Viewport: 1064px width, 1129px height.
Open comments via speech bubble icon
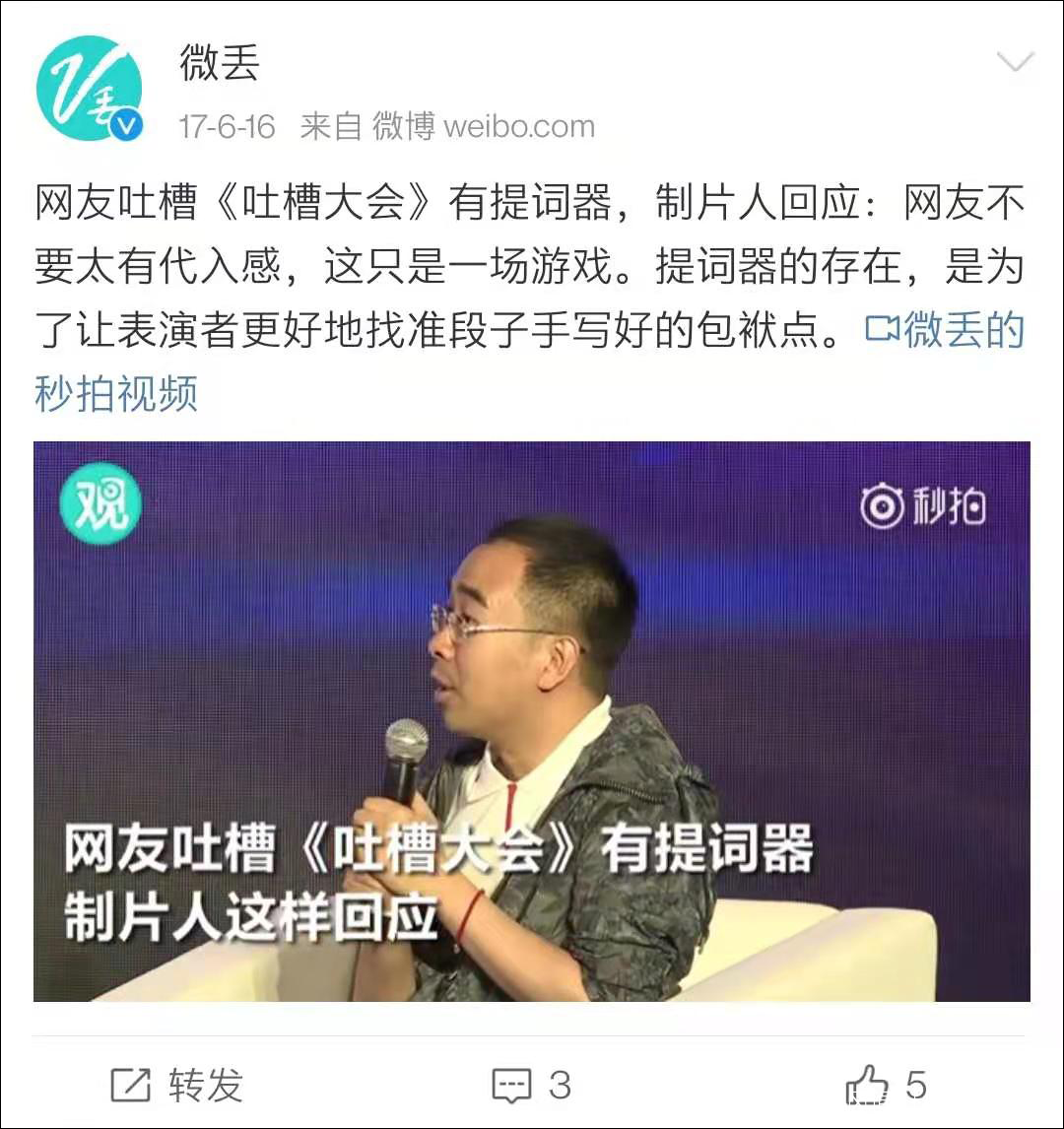pos(512,1086)
